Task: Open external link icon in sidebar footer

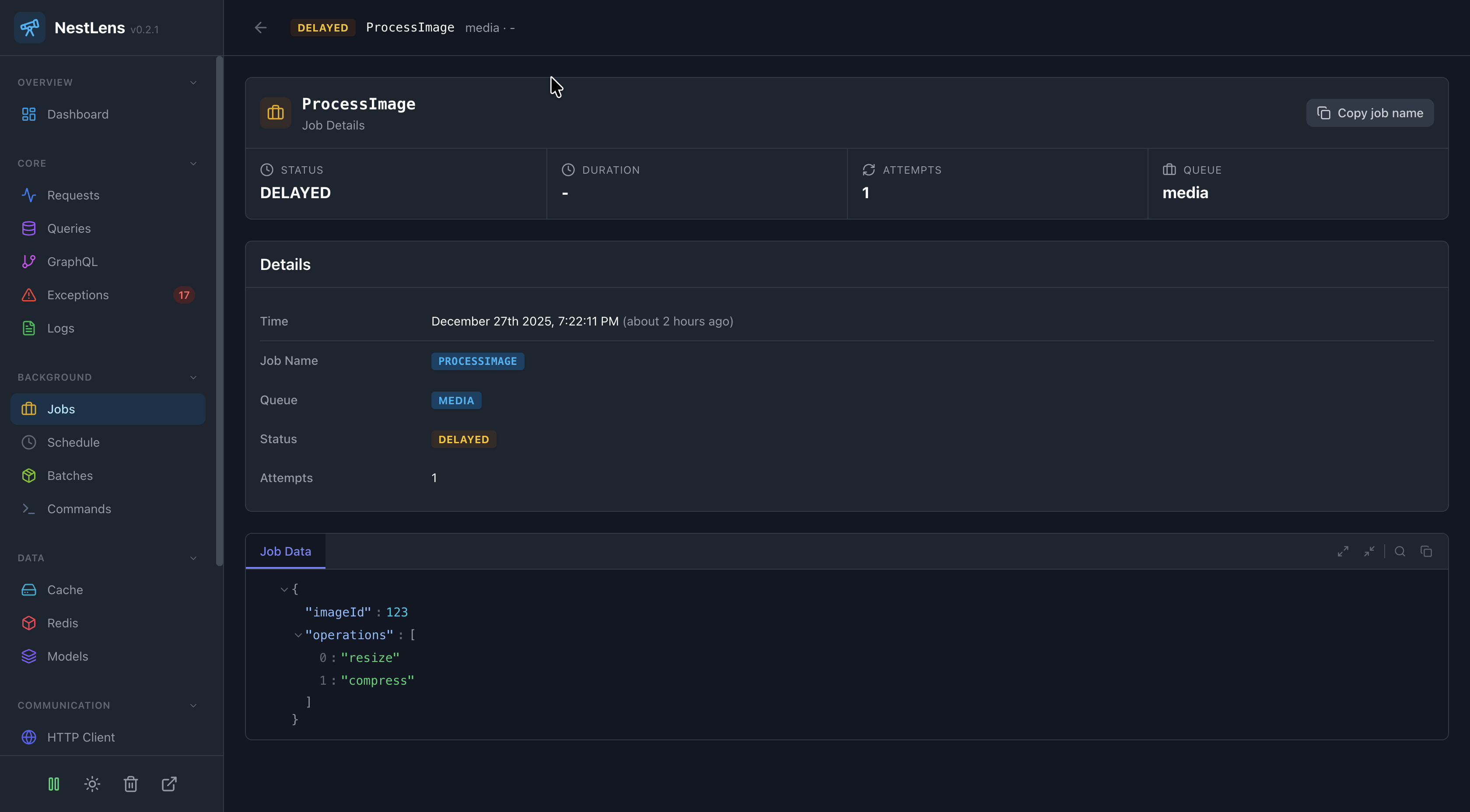Action: click(x=169, y=784)
